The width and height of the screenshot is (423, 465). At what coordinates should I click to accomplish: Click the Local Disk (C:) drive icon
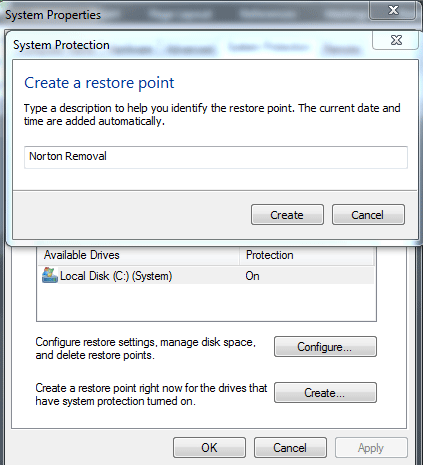coord(50,275)
